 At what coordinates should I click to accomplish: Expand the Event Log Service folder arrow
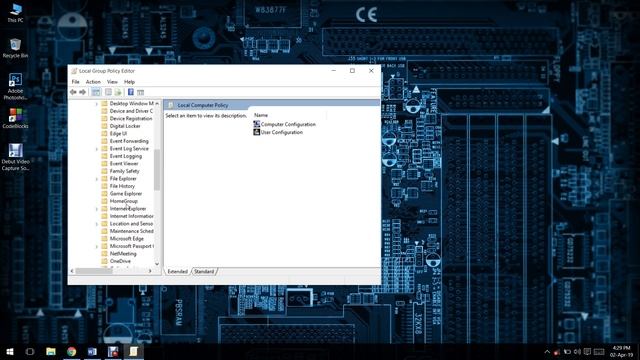(97, 149)
